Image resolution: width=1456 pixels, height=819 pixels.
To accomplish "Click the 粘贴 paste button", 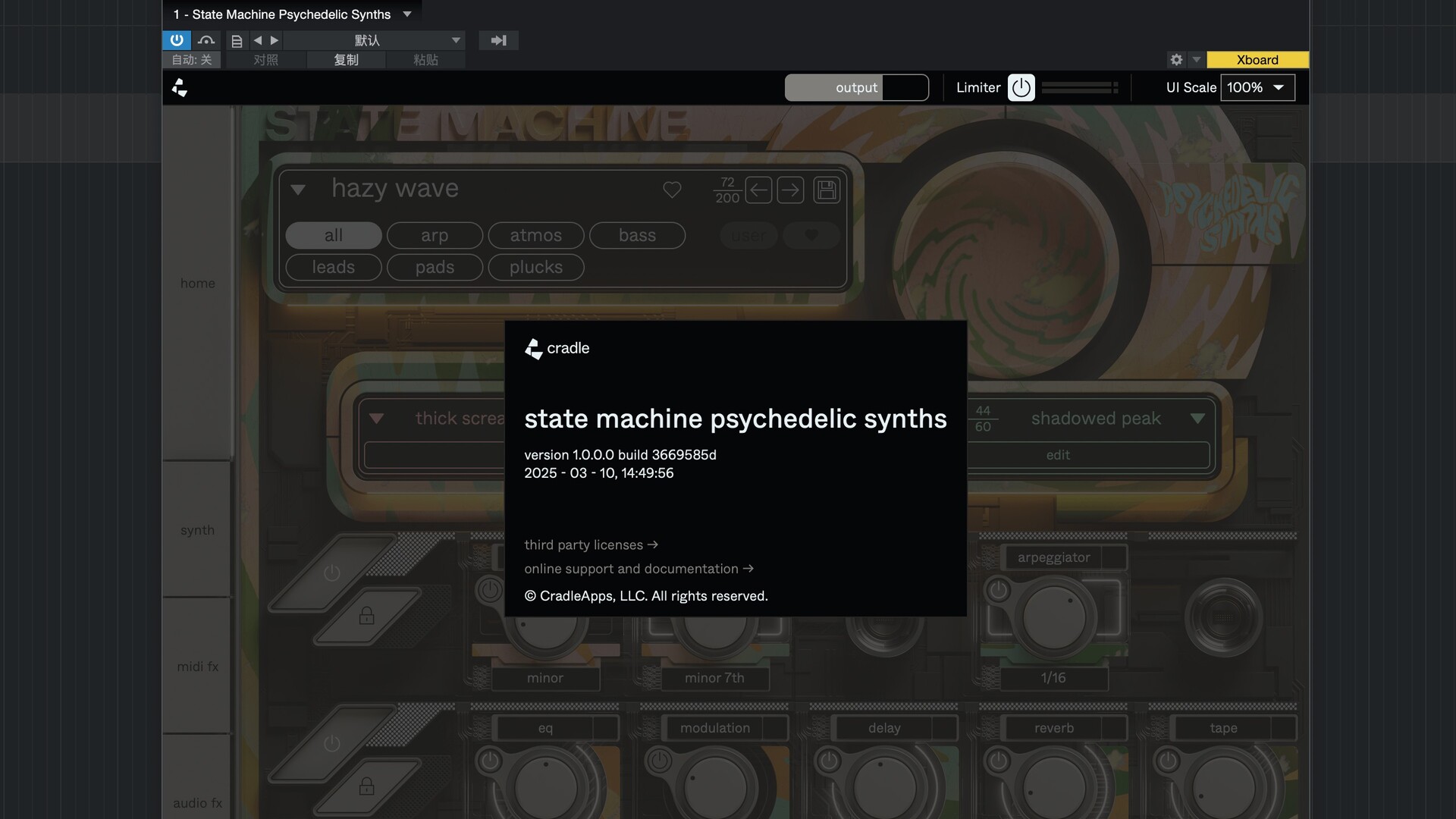I will click(x=425, y=60).
